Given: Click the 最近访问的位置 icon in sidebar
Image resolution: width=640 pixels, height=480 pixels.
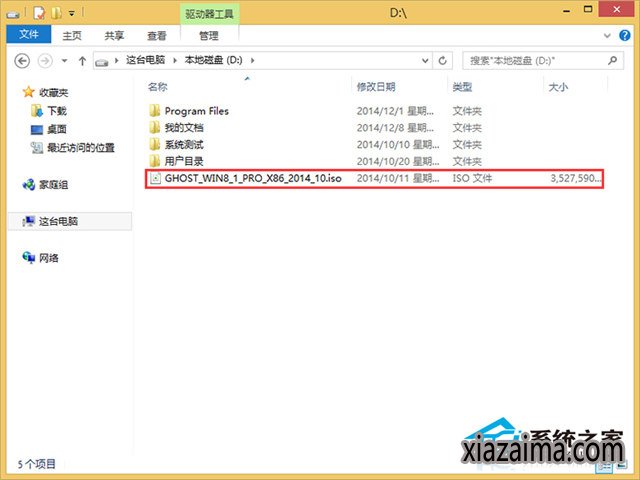Looking at the screenshot, I should tap(37, 148).
